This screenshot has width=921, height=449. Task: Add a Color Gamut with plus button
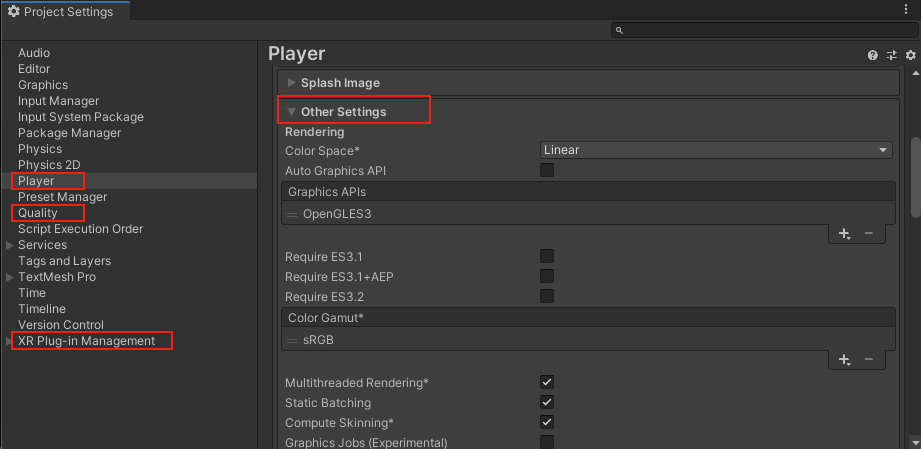click(x=844, y=359)
